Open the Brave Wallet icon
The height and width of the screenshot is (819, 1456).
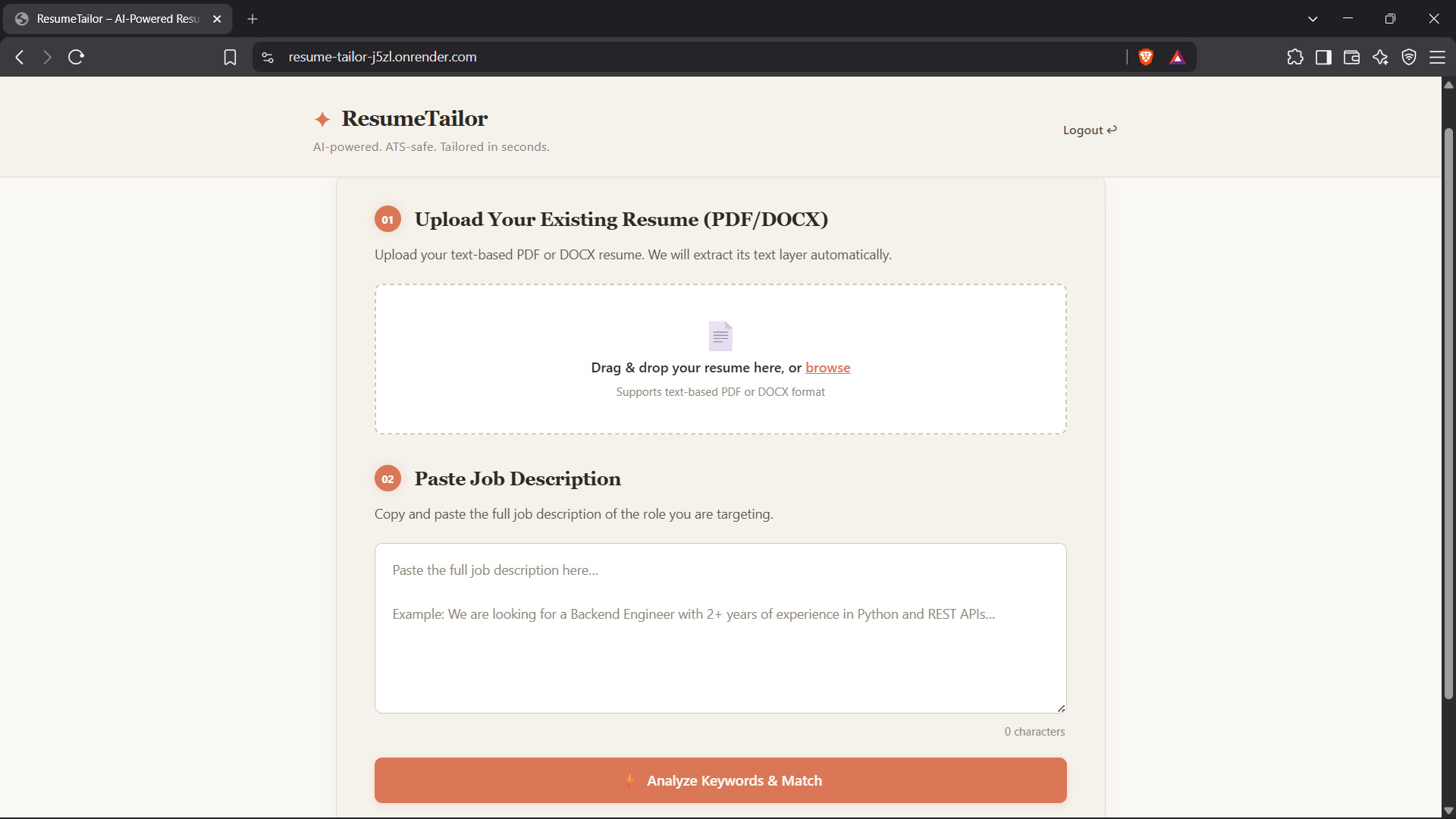pos(1351,57)
